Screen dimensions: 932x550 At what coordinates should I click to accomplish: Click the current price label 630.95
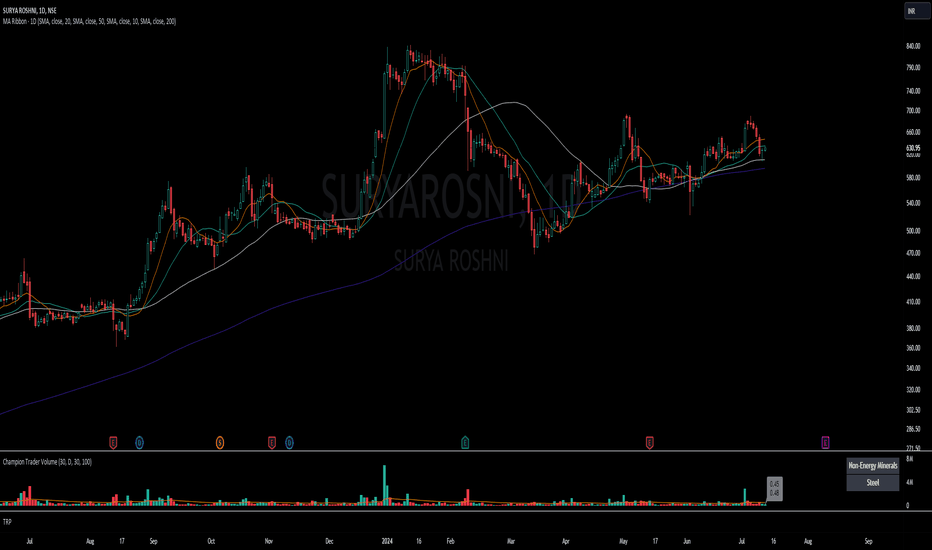914,148
